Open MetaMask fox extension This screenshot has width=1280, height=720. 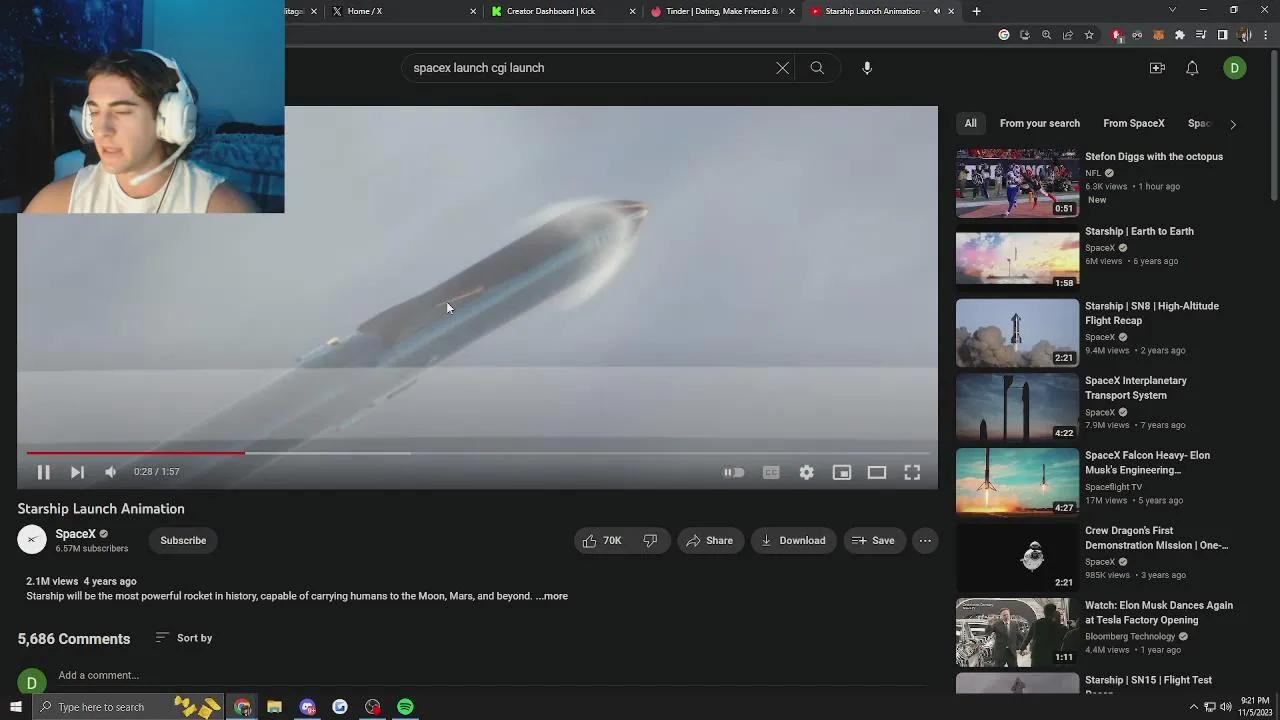[x=1159, y=35]
